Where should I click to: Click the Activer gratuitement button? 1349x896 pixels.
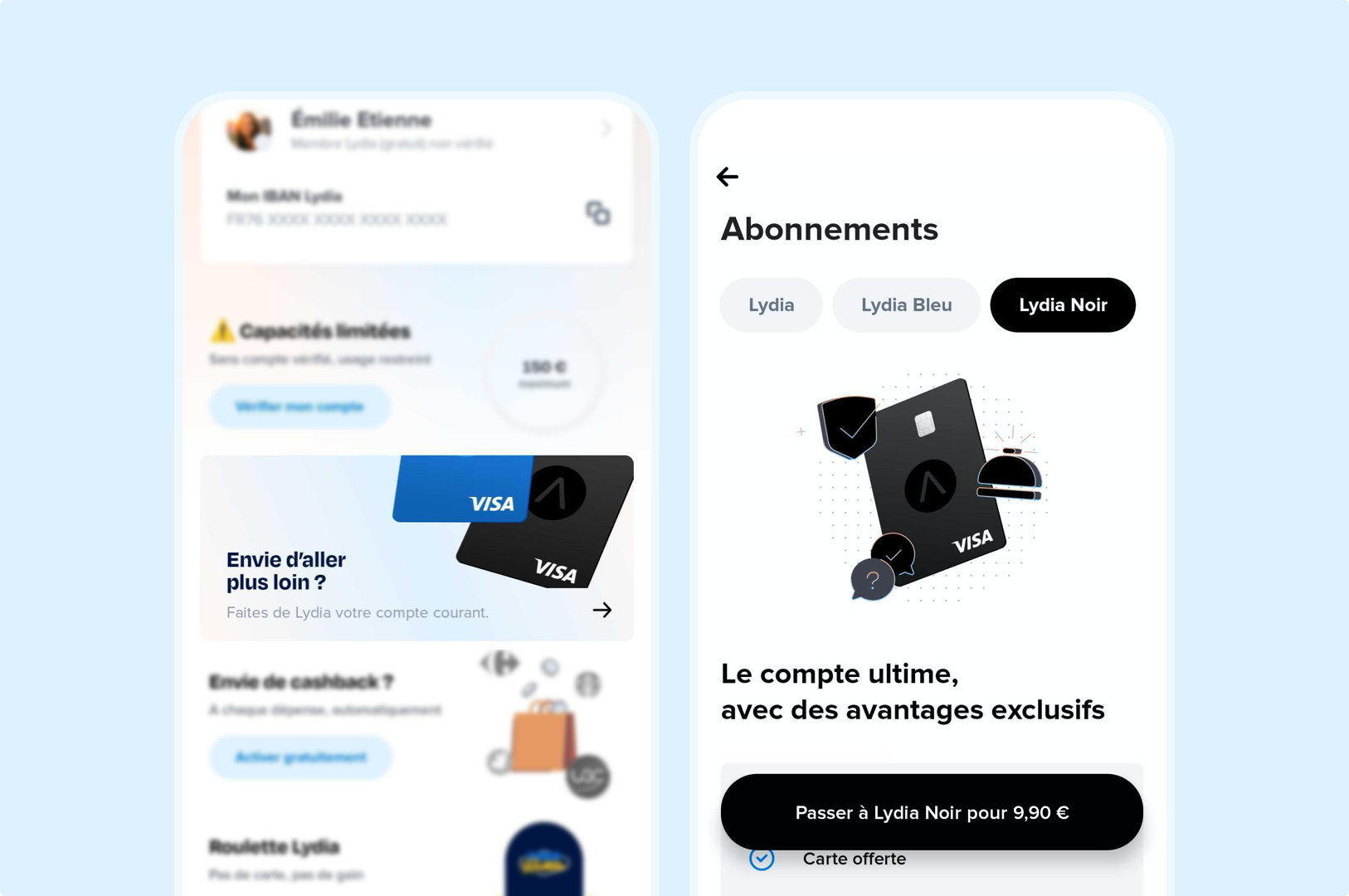[300, 757]
